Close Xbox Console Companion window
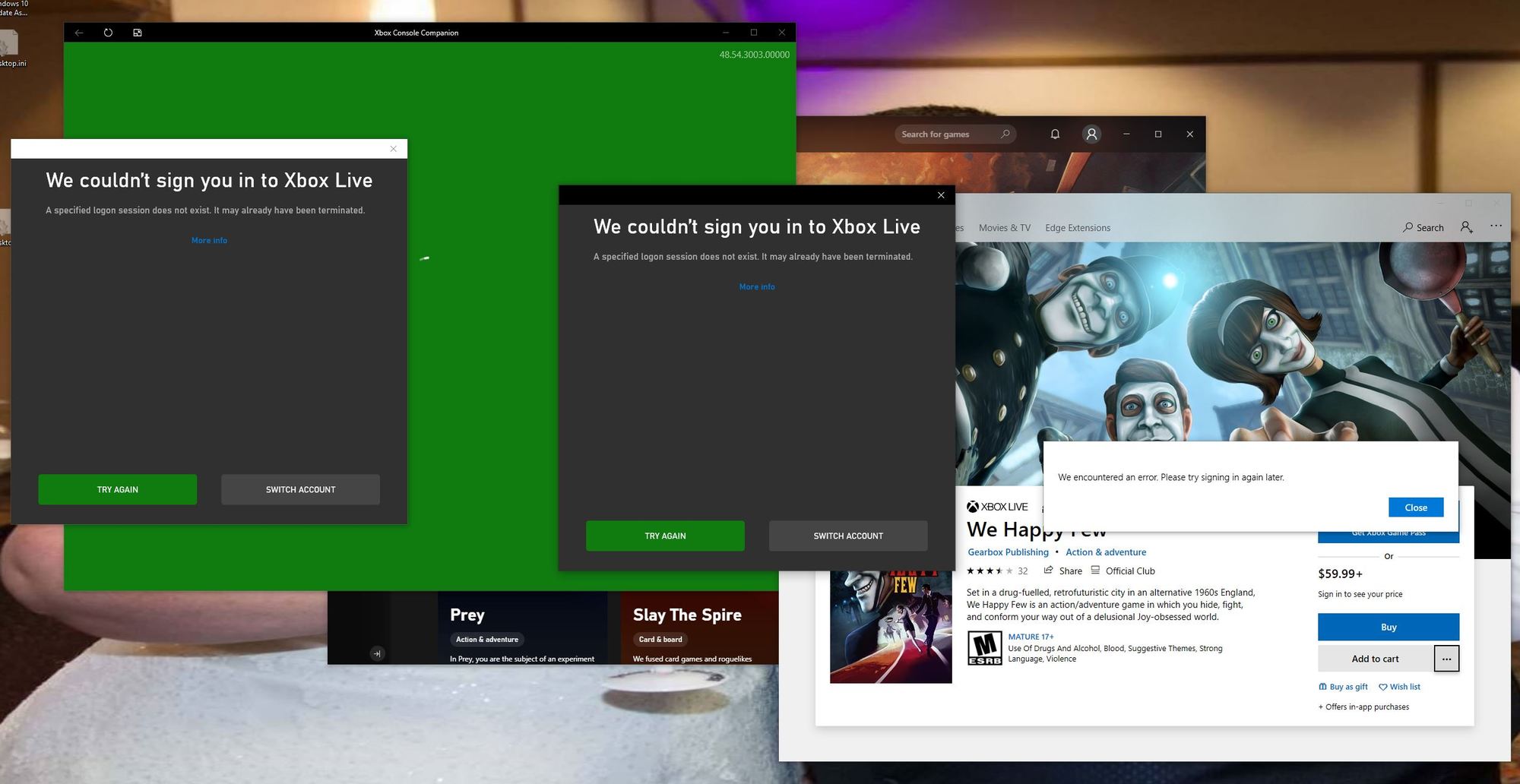The image size is (1520, 784). pyautogui.click(x=781, y=33)
